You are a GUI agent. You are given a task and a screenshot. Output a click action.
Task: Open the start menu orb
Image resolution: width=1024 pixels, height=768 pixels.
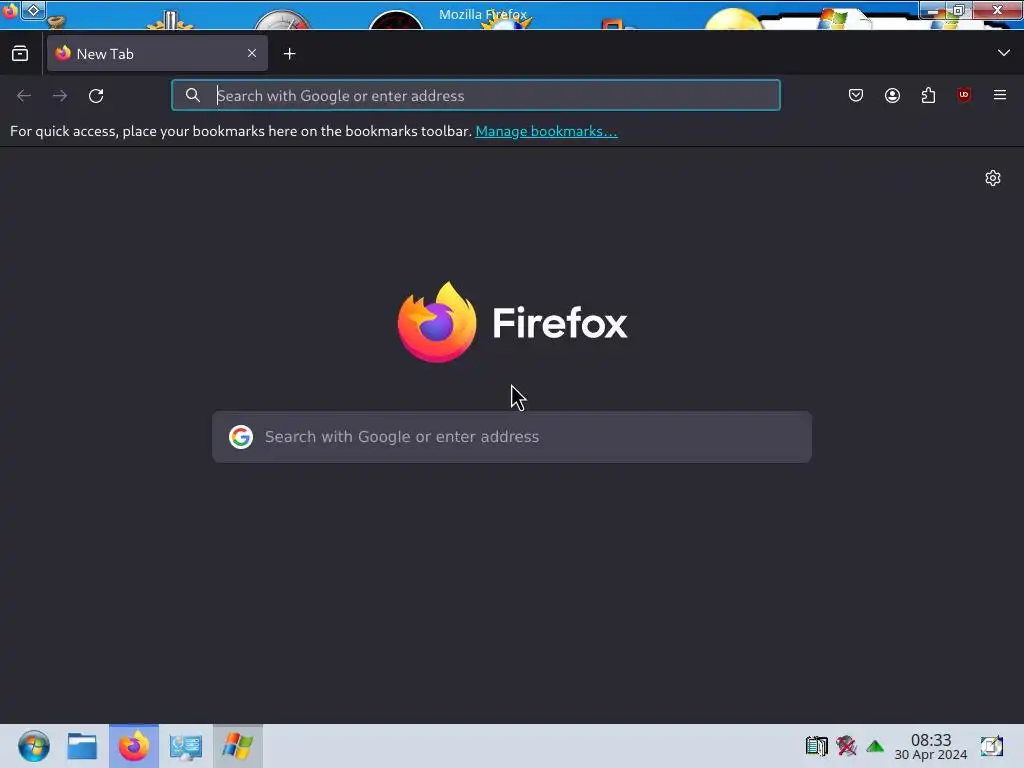[34, 746]
